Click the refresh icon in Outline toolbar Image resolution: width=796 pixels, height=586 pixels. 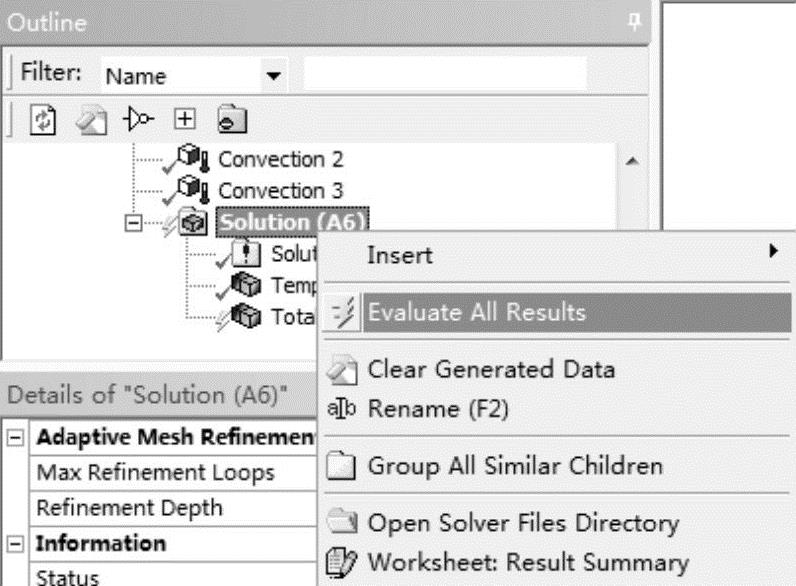point(43,119)
